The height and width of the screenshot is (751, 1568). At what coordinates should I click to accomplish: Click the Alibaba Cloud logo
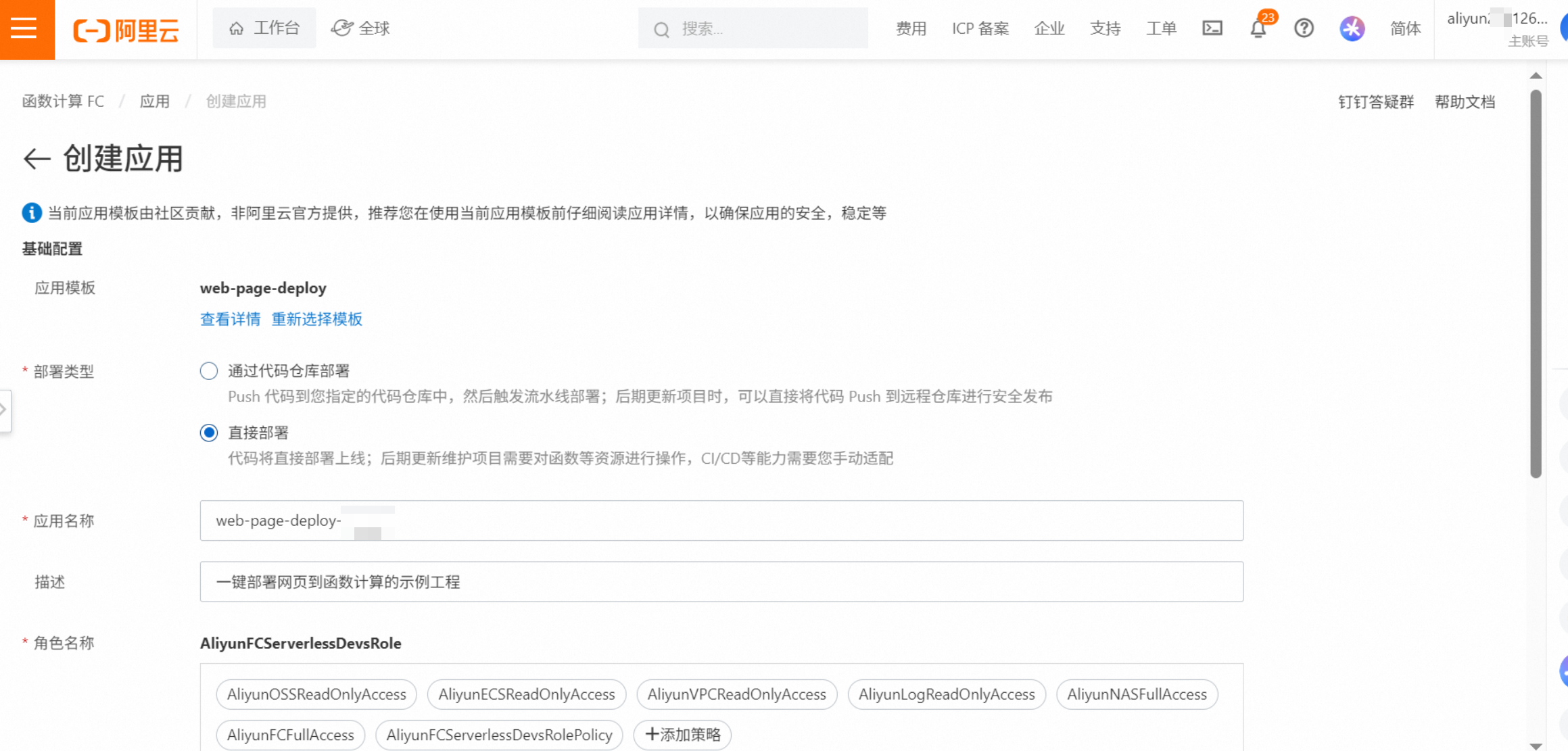pyautogui.click(x=126, y=30)
